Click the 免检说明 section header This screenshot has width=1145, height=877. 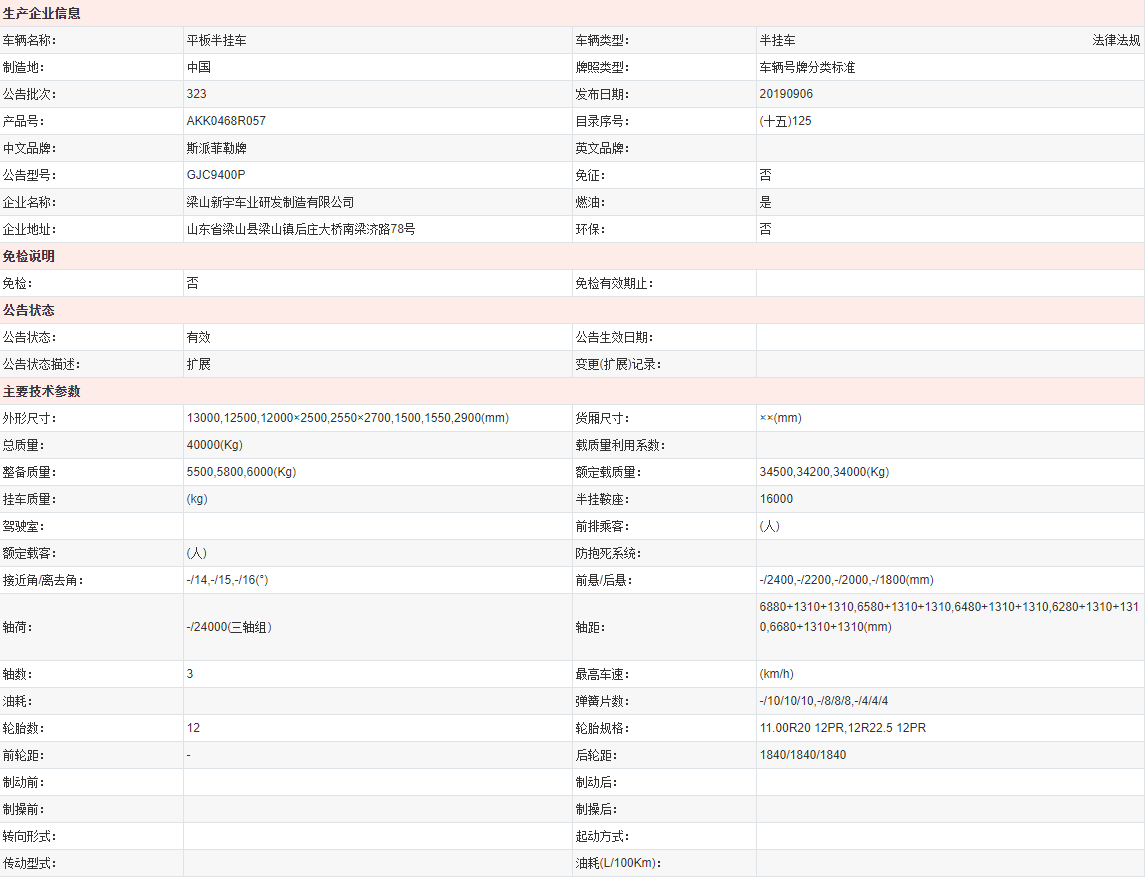pos(29,257)
